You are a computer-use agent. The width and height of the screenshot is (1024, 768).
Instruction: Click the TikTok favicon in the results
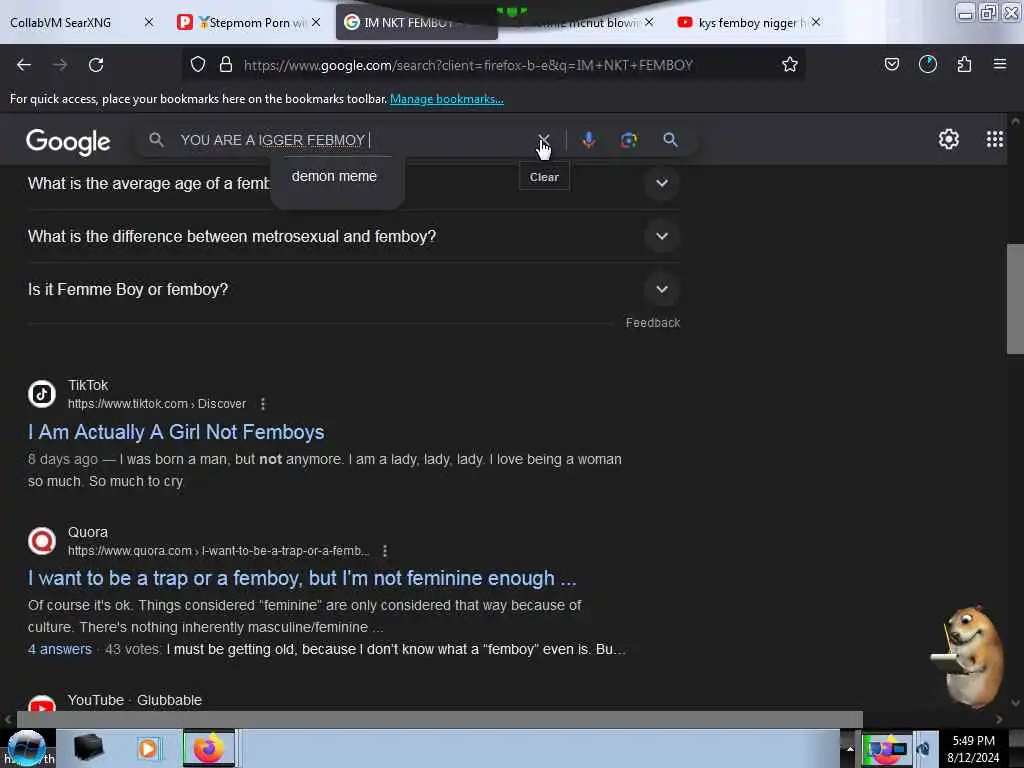click(42, 394)
